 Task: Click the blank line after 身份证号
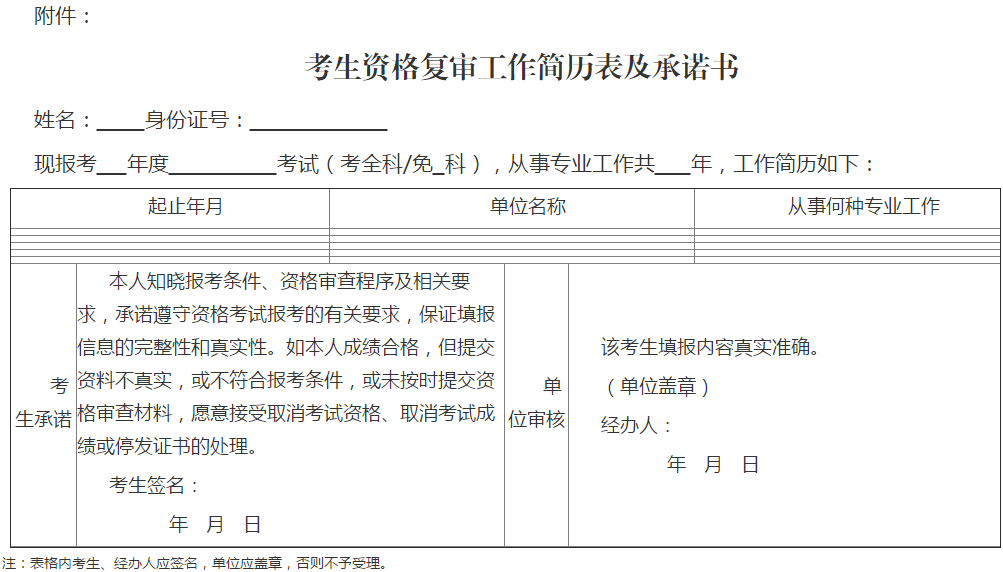pos(318,123)
